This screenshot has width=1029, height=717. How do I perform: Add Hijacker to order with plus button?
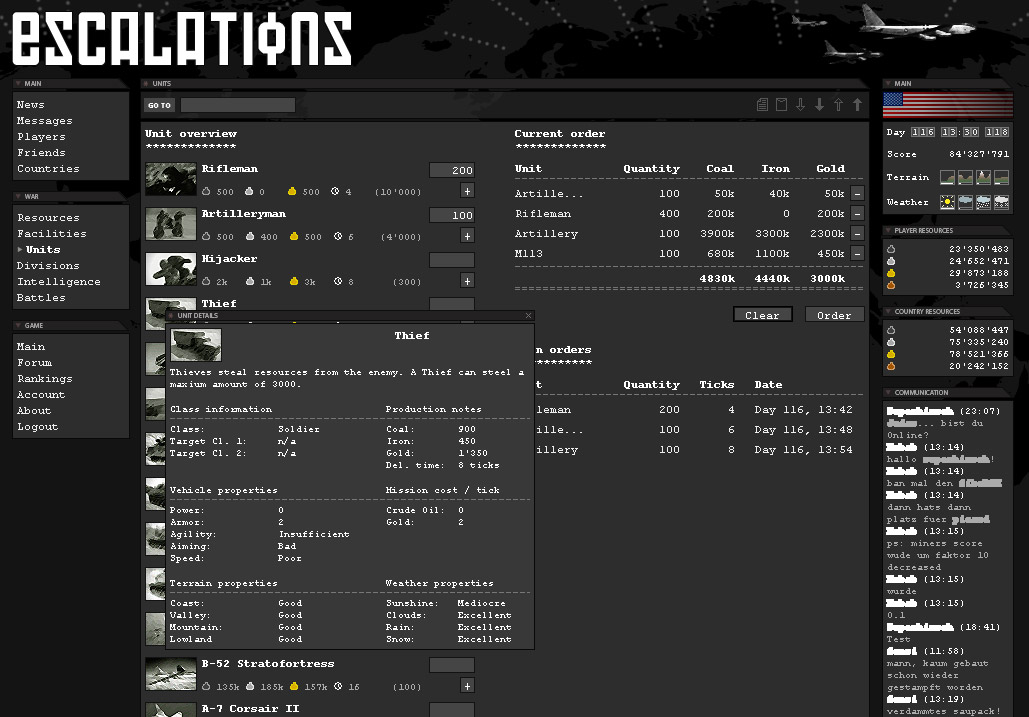pyautogui.click(x=467, y=281)
